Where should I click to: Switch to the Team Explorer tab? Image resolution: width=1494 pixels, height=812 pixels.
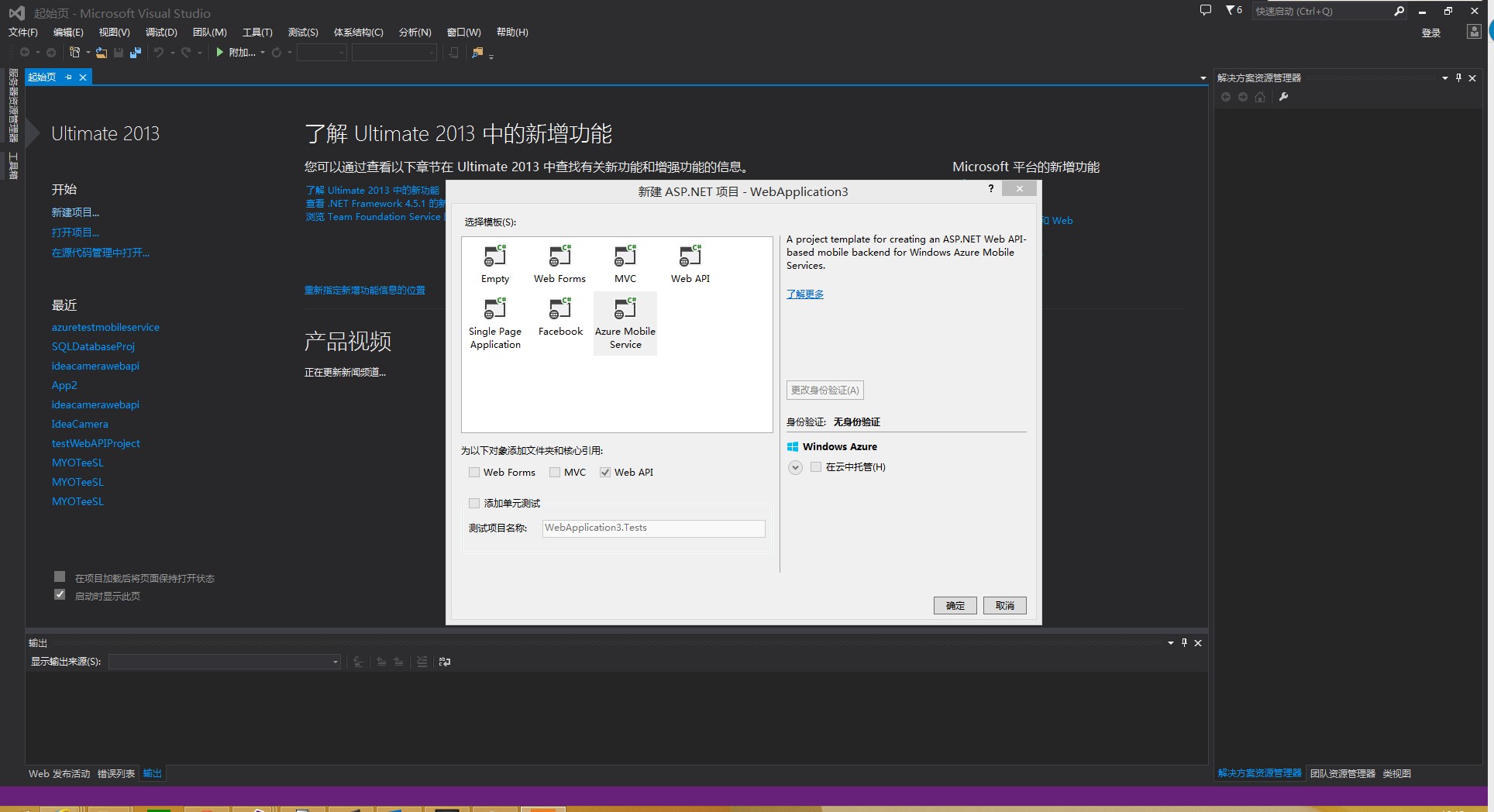point(1343,774)
